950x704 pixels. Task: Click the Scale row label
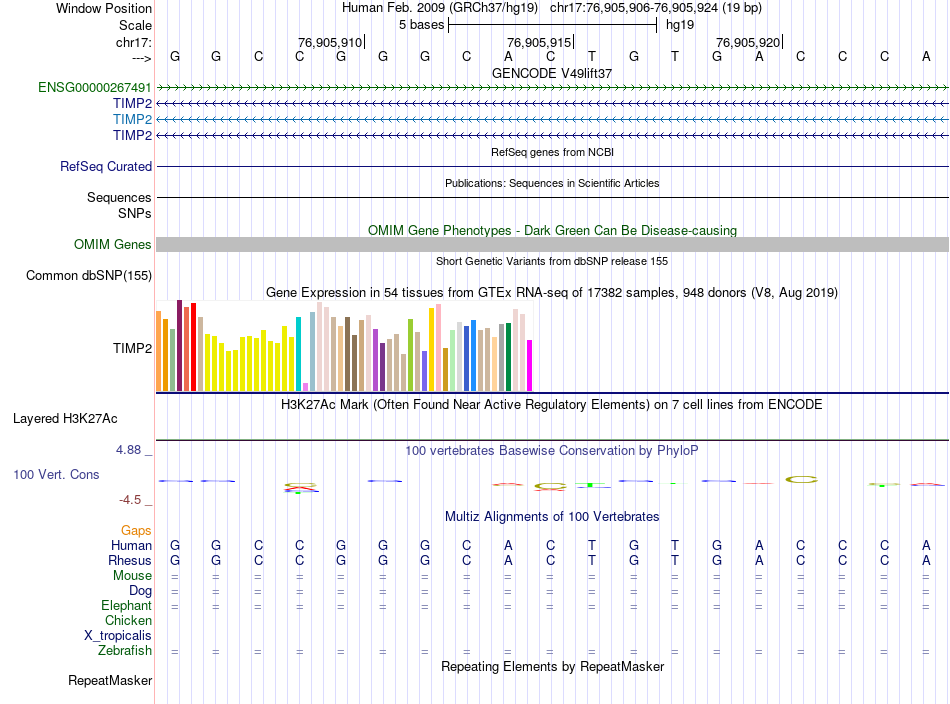[135, 25]
